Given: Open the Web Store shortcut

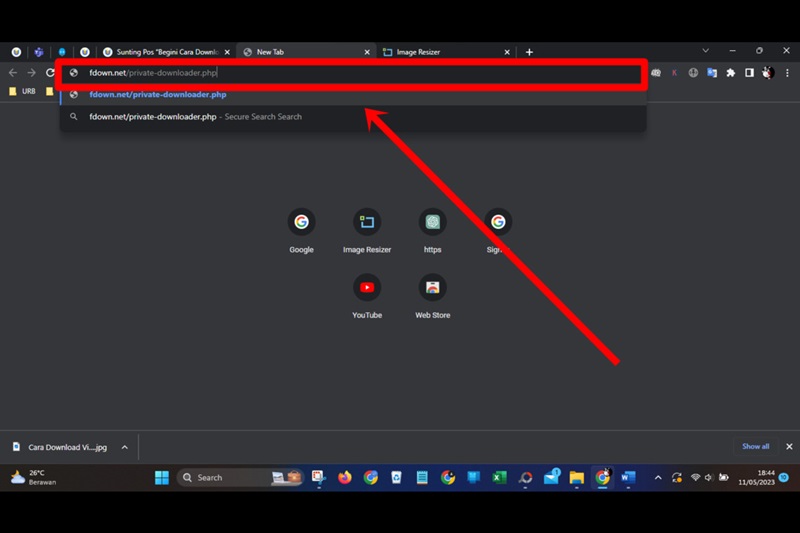Looking at the screenshot, I should click(432, 289).
